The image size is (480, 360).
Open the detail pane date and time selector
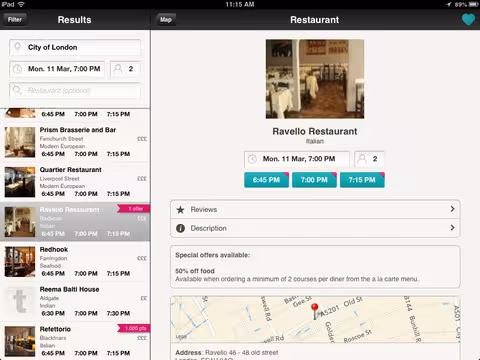[297, 159]
